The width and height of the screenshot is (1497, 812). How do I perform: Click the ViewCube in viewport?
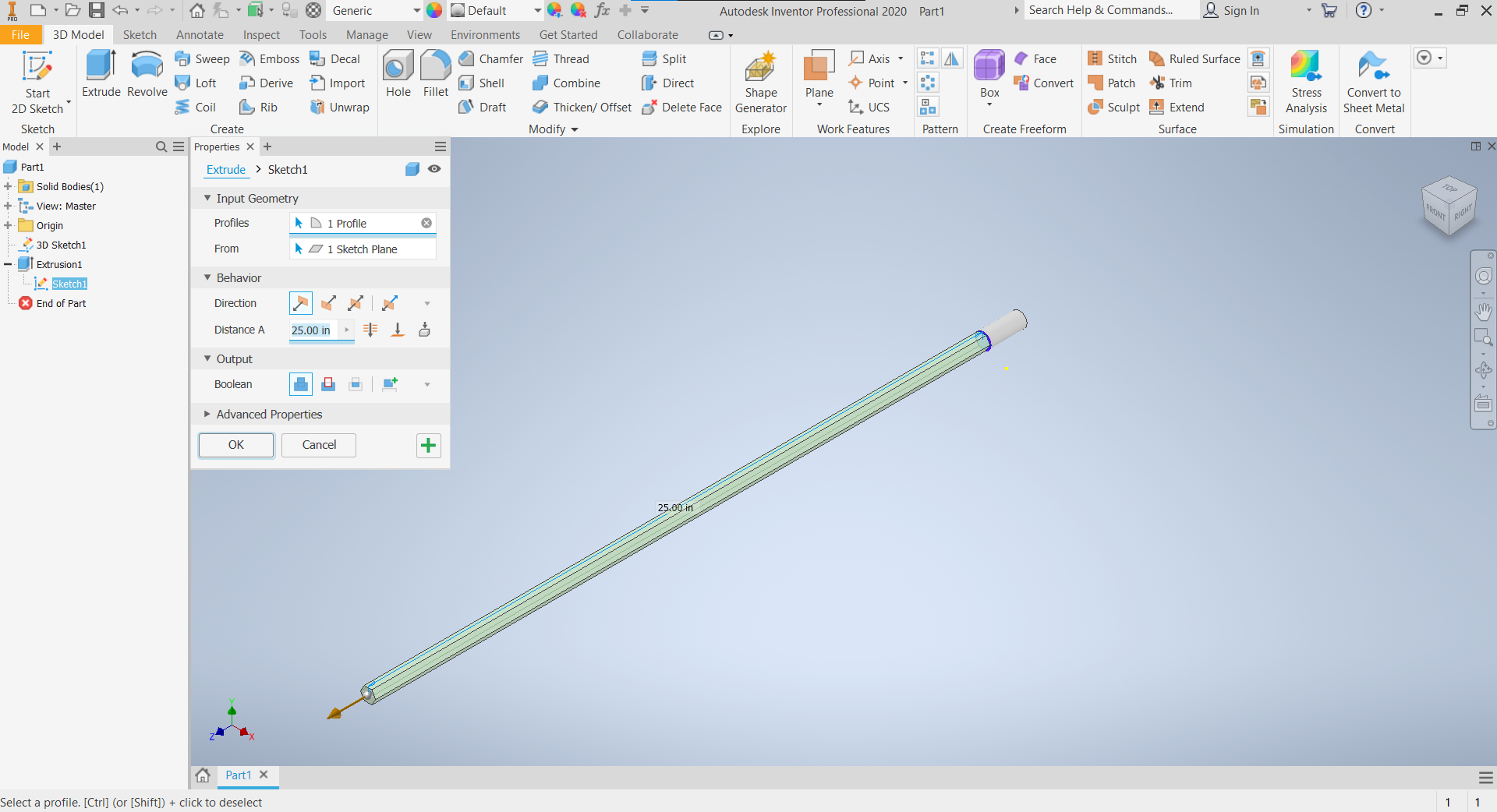[x=1449, y=206]
